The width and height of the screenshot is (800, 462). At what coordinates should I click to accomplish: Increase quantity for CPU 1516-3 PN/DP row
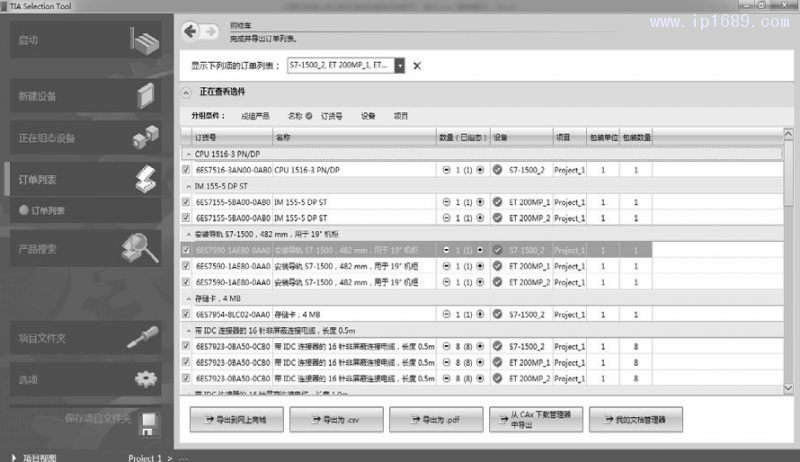point(480,170)
